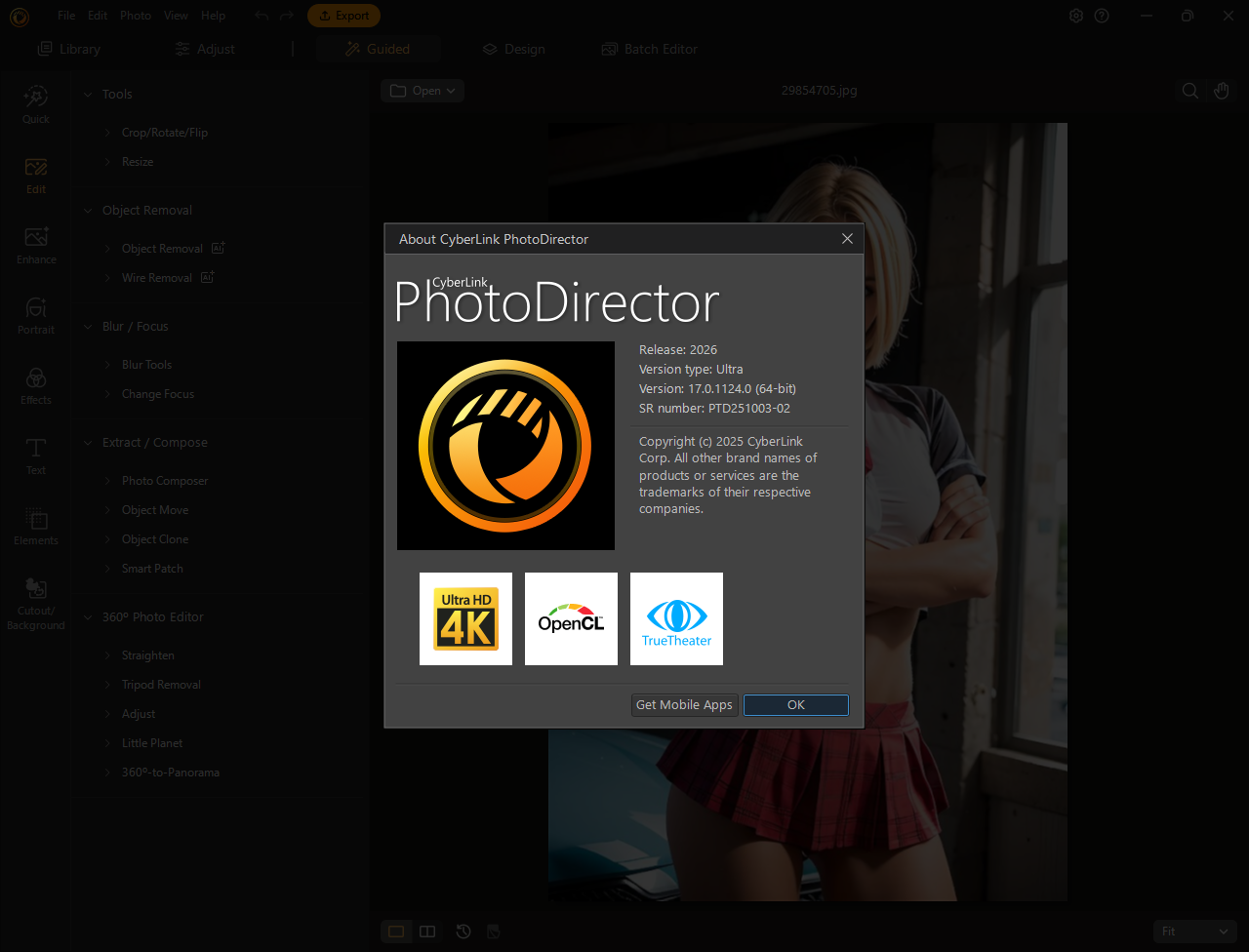
Task: Select the Guided tab
Action: [x=378, y=49]
